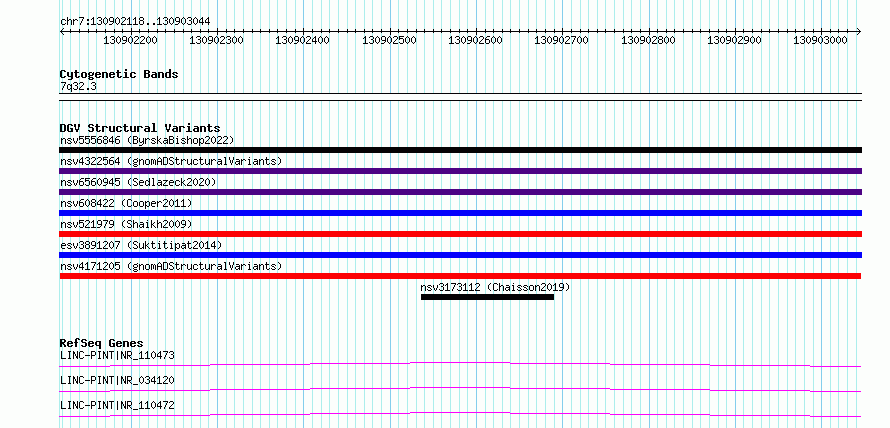Select the 7q32.3 band label
890x428 pixels.
(x=78, y=87)
